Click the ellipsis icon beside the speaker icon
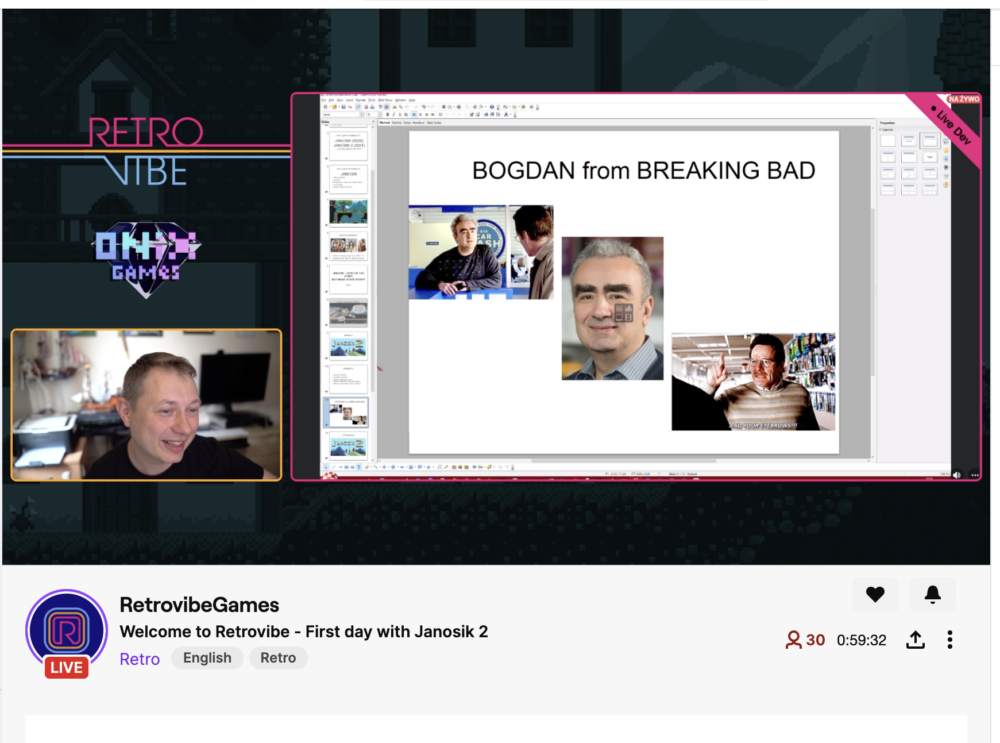Image resolution: width=1000 pixels, height=743 pixels. [x=974, y=474]
